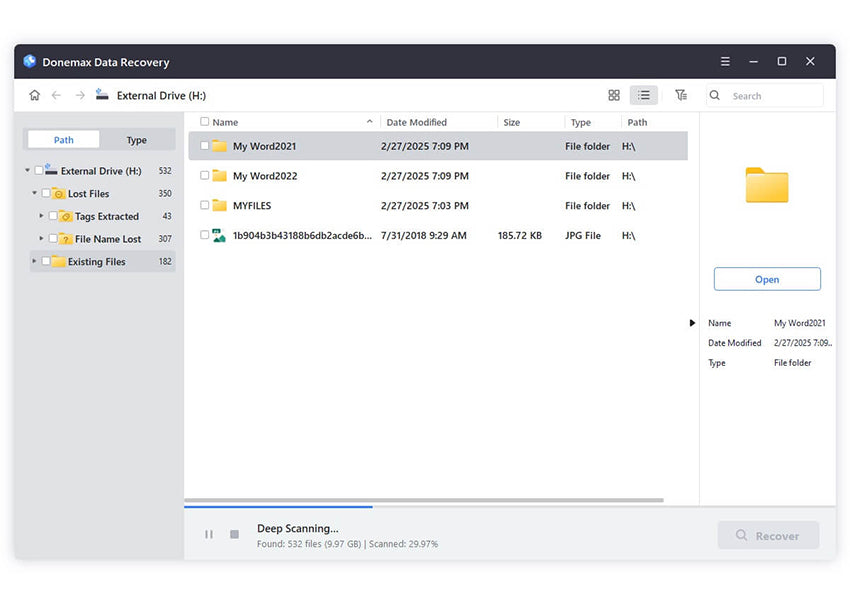The width and height of the screenshot is (850, 604).
Task: Check the MYFILES checkbox
Action: (204, 205)
